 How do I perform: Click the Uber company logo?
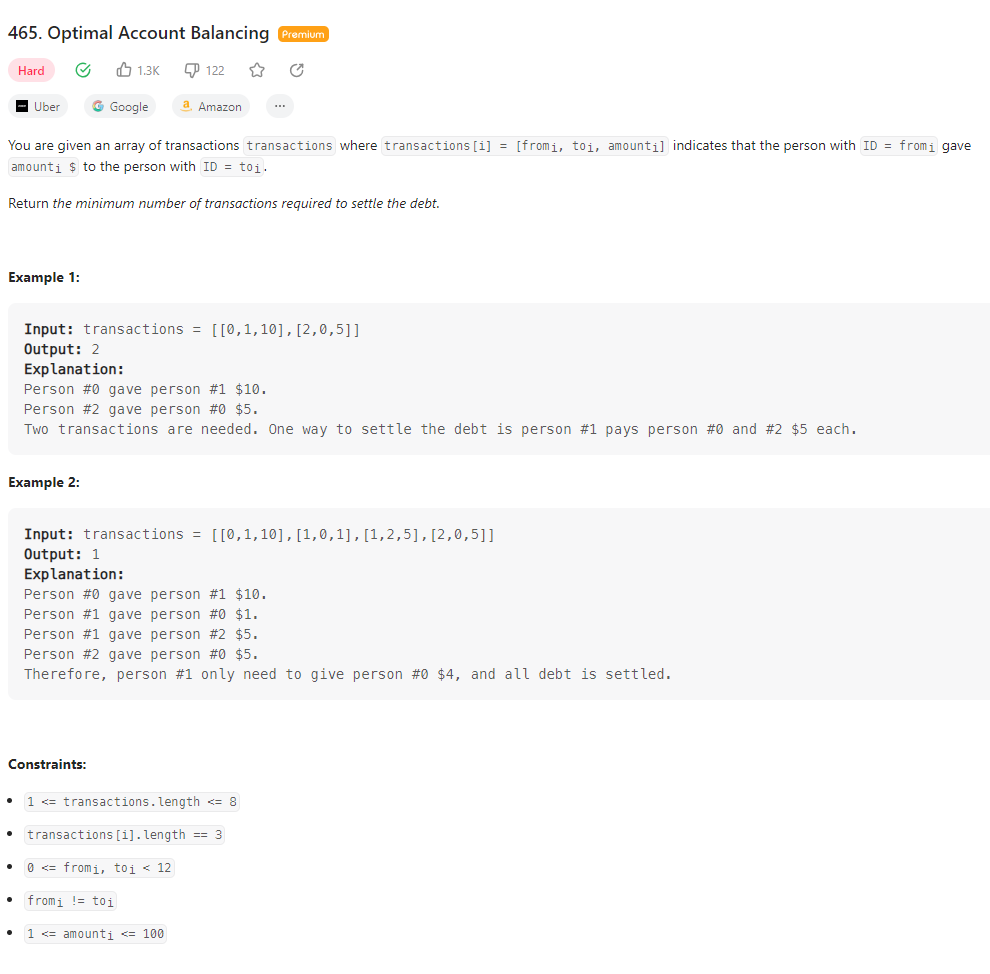click(x=23, y=106)
